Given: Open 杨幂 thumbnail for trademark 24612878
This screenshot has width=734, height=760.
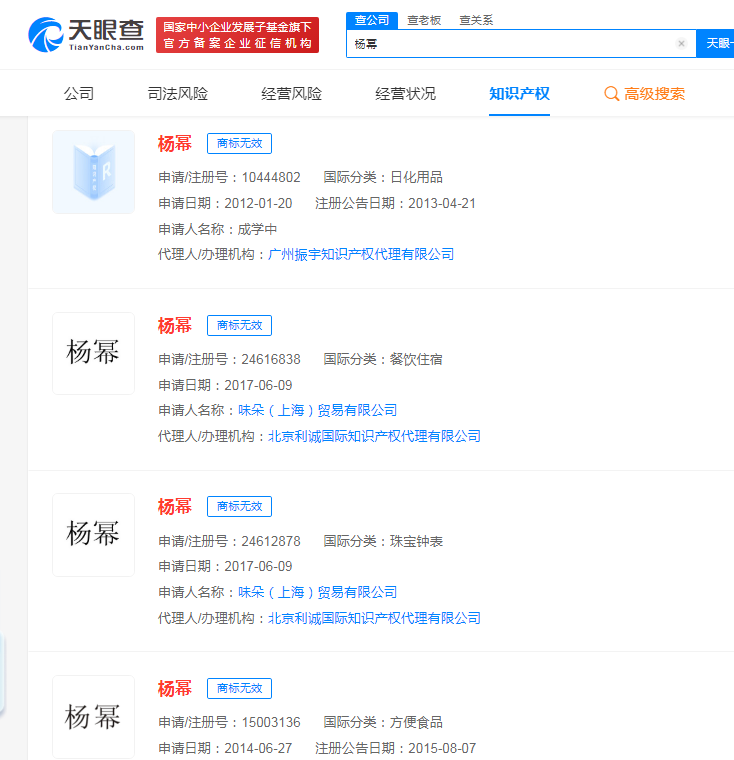Looking at the screenshot, I should [94, 535].
